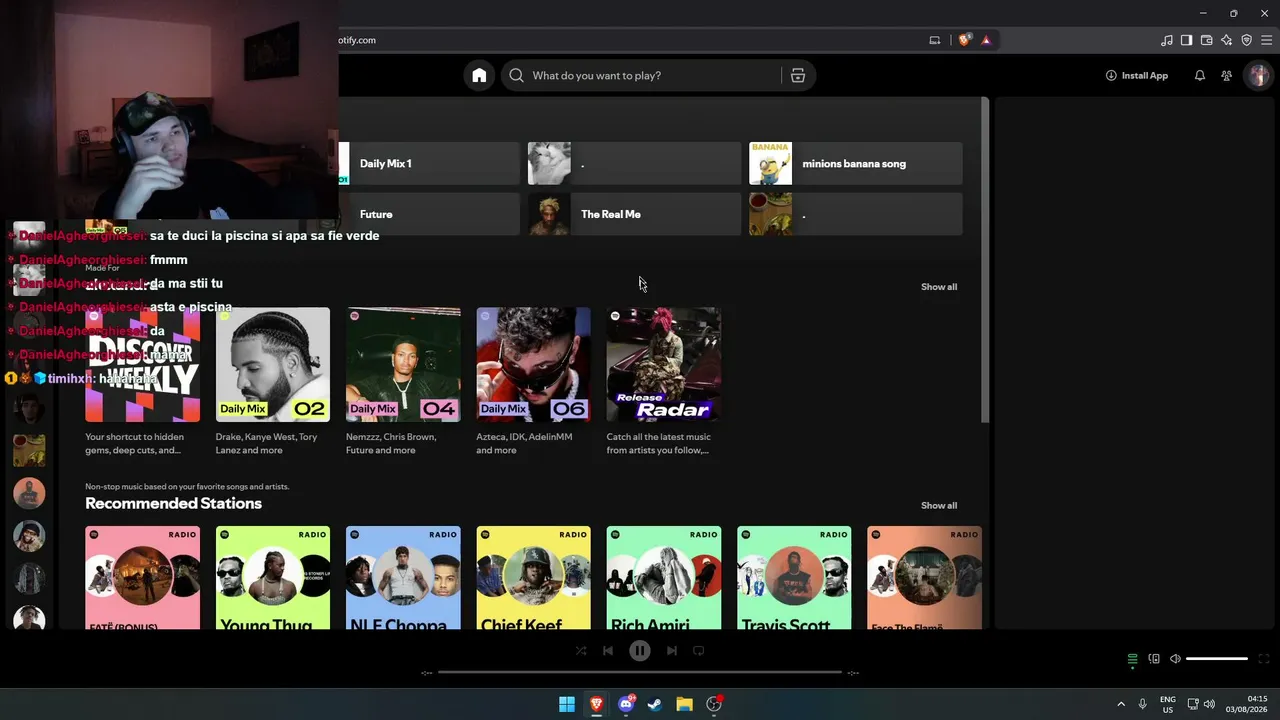
Task: Toggle the Brave sidebar panel
Action: pyautogui.click(x=1187, y=40)
